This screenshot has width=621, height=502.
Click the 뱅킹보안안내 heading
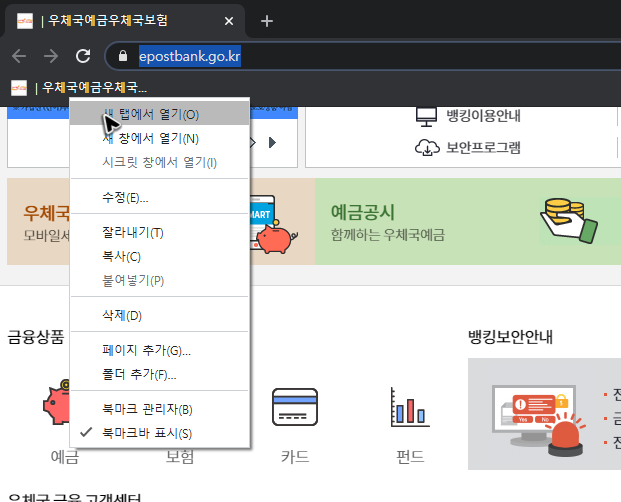click(510, 337)
